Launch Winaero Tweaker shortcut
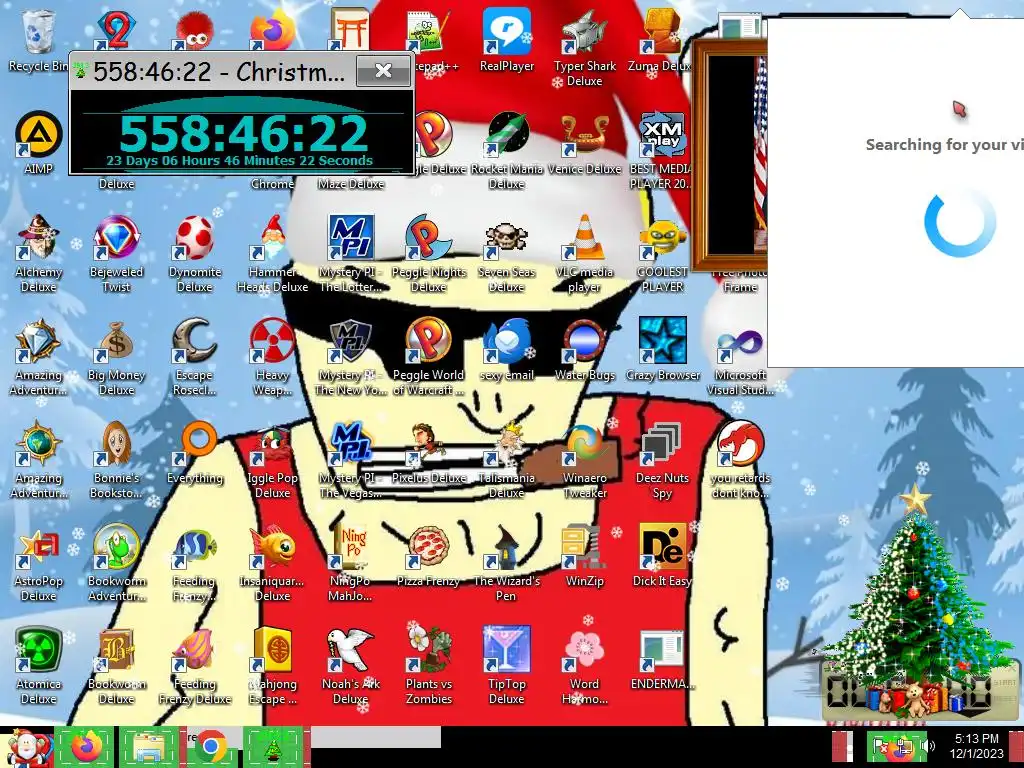The width and height of the screenshot is (1024, 768). click(x=584, y=444)
